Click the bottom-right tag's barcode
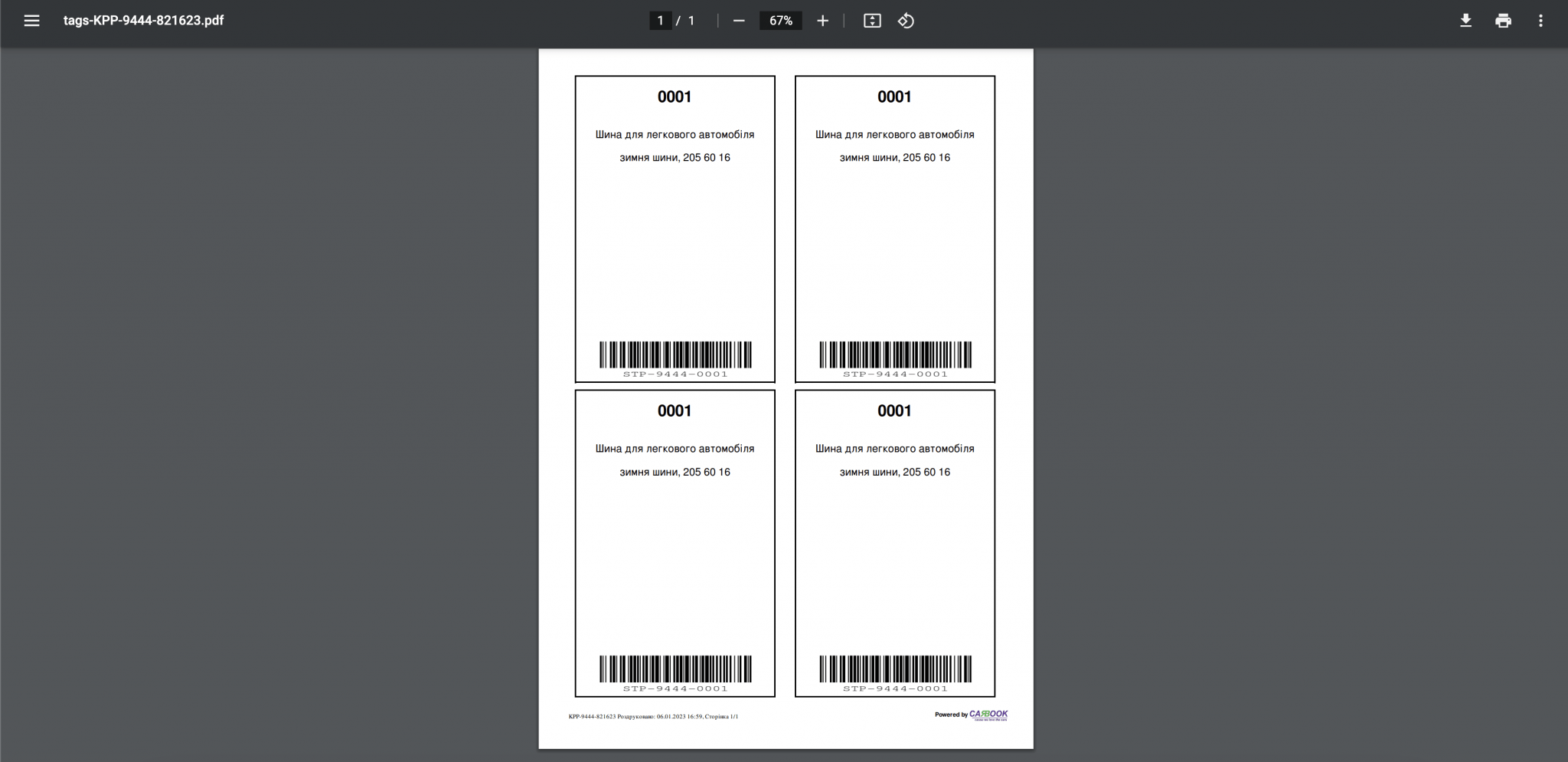The height and width of the screenshot is (762, 1568). point(895,669)
